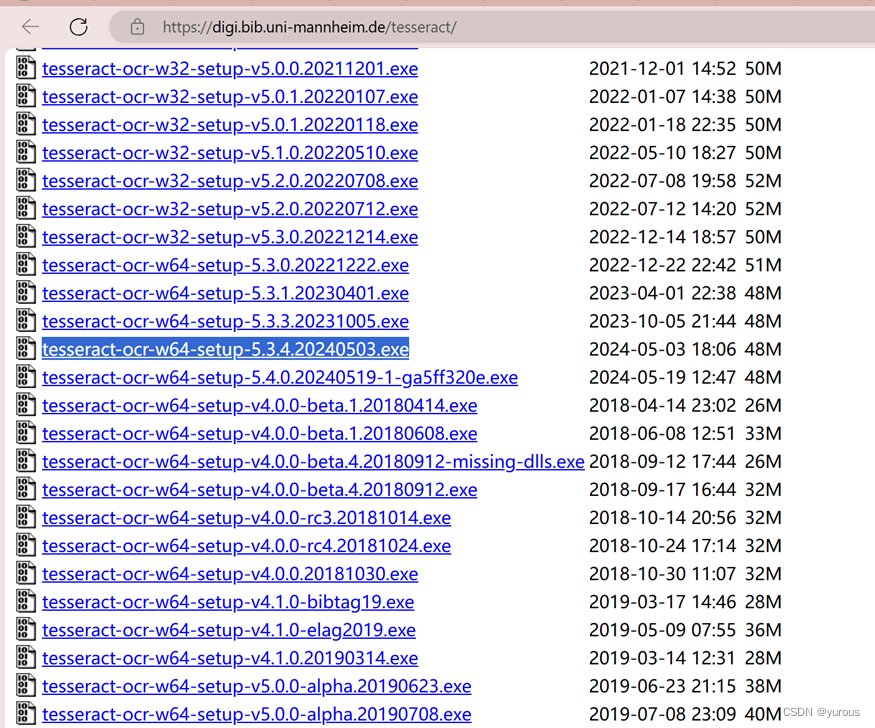Image resolution: width=875 pixels, height=728 pixels.
Task: Click file icon beside w32-setup-v5.2.0.20220708.exe
Action: (x=26, y=180)
